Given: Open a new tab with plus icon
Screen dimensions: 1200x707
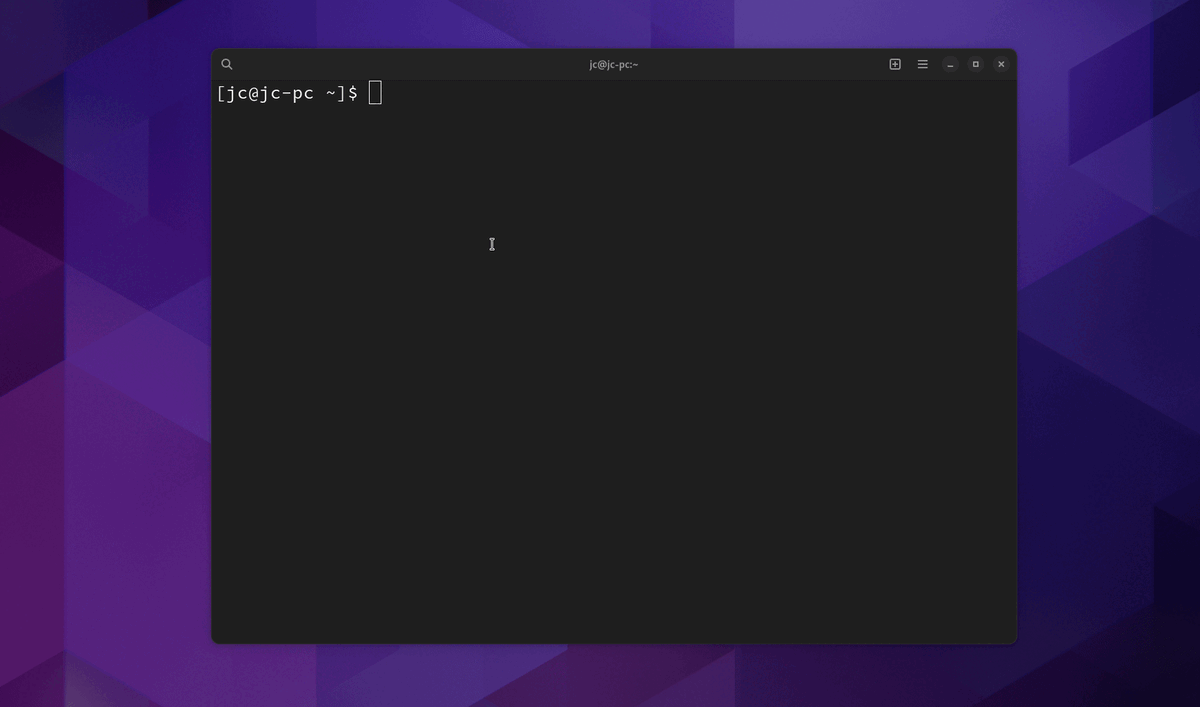Looking at the screenshot, I should (x=895, y=64).
